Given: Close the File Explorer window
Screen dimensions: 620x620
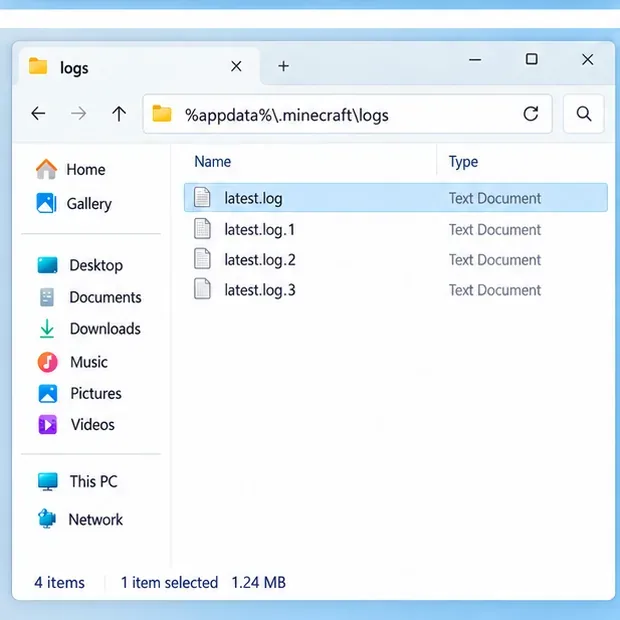Looking at the screenshot, I should tap(588, 60).
